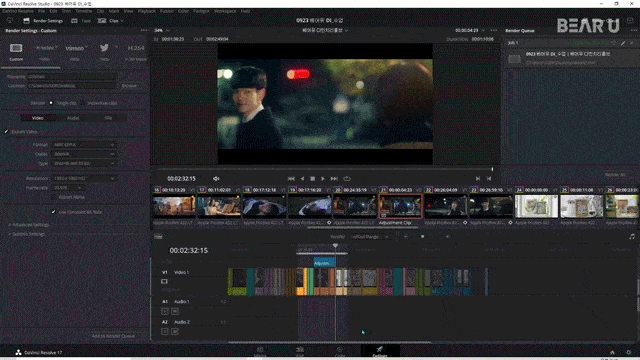Toggle Audio 2 solo button

click(x=164, y=331)
